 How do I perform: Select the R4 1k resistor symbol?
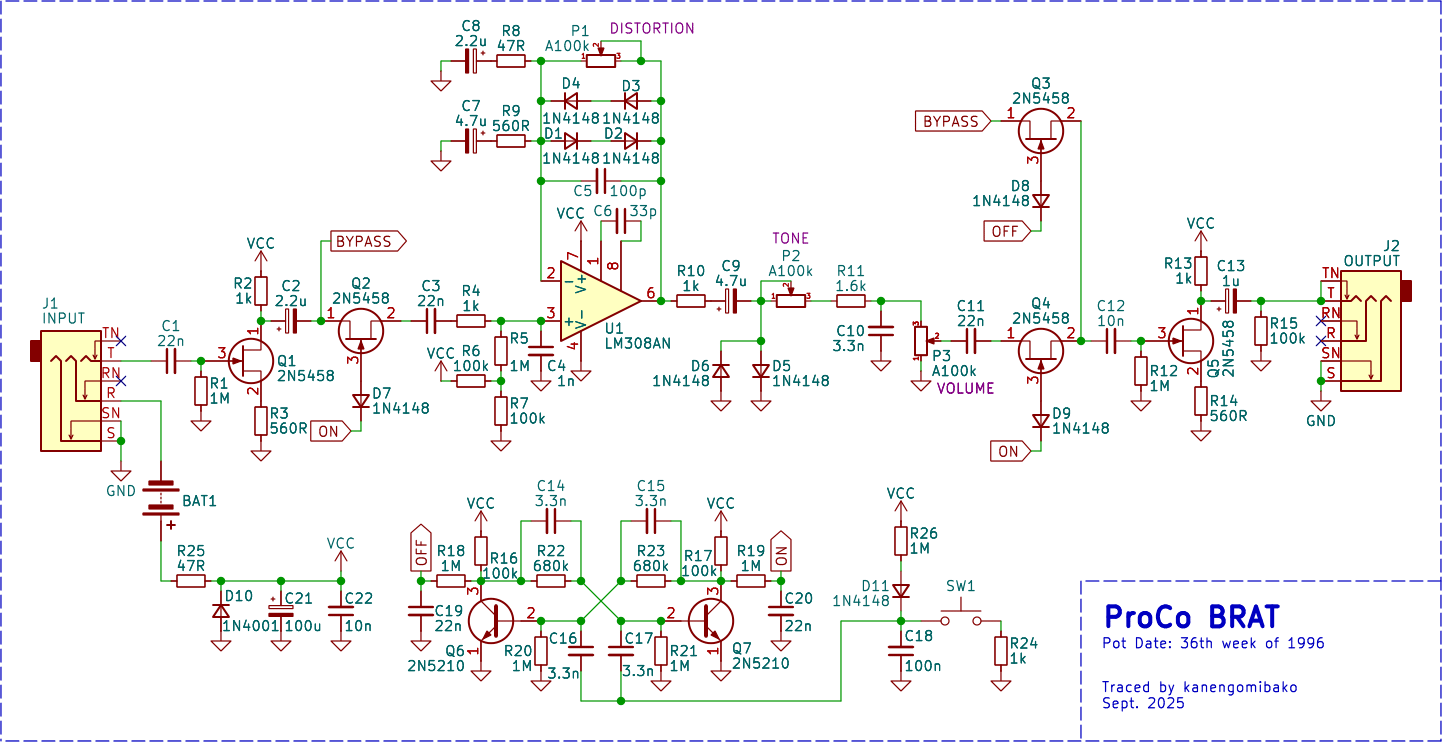470,321
